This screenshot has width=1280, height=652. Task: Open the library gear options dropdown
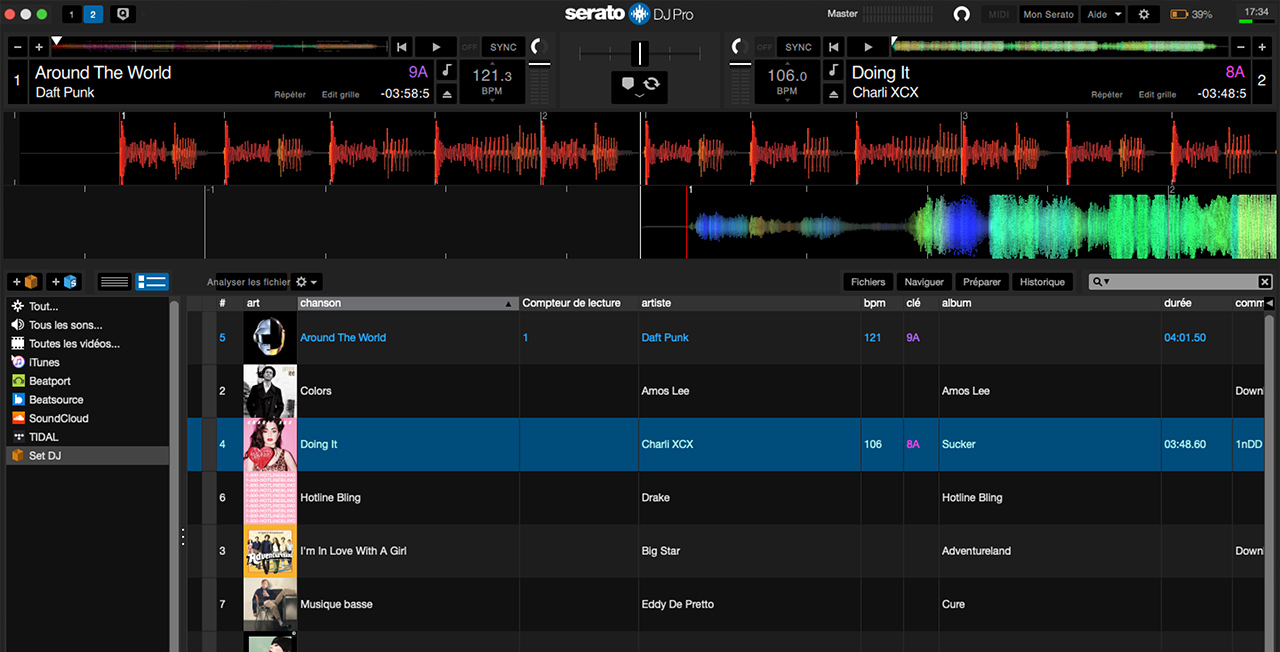pyautogui.click(x=307, y=282)
